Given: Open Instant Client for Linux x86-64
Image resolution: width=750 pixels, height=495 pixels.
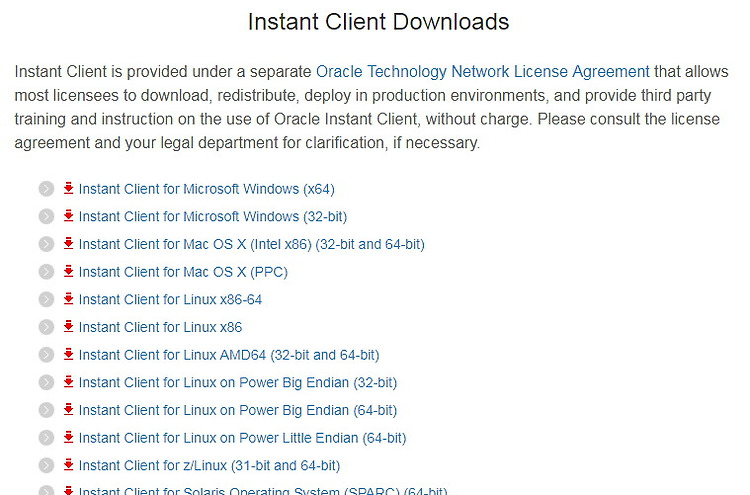Looking at the screenshot, I should click(170, 300).
